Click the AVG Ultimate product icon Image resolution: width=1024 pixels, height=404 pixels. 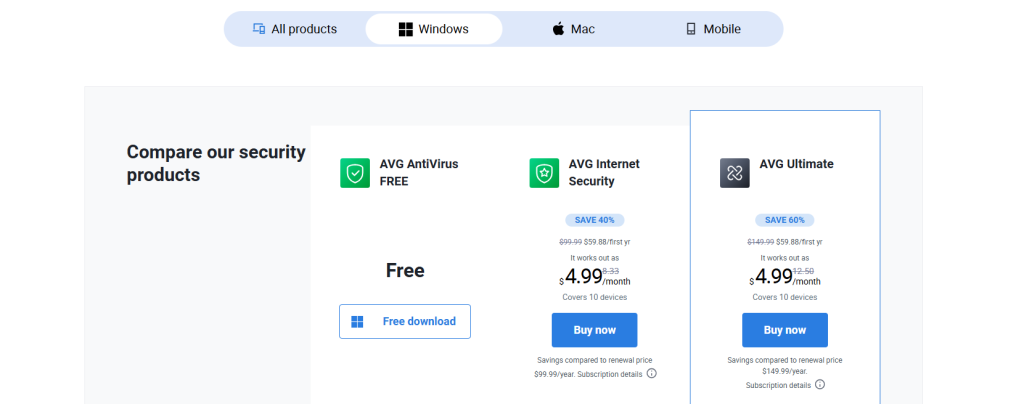735,173
